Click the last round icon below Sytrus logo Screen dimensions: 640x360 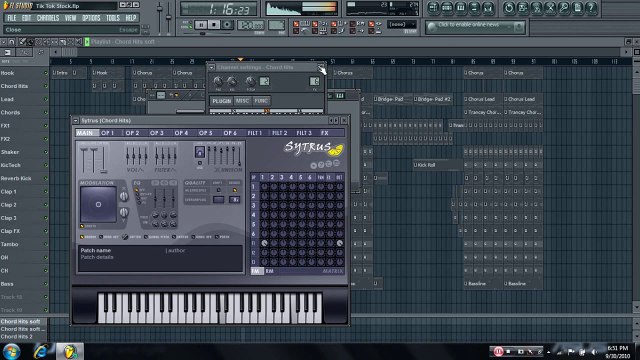pos(336,163)
